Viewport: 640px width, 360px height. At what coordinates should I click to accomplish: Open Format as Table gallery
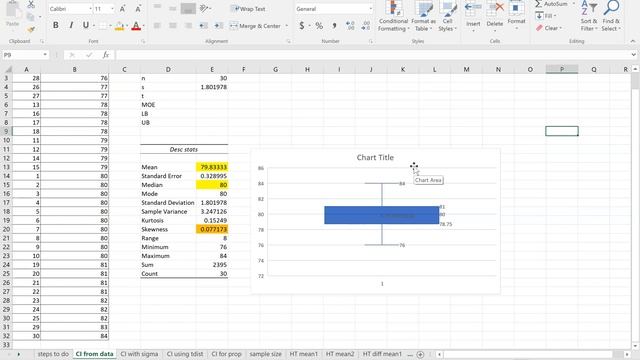point(423,16)
